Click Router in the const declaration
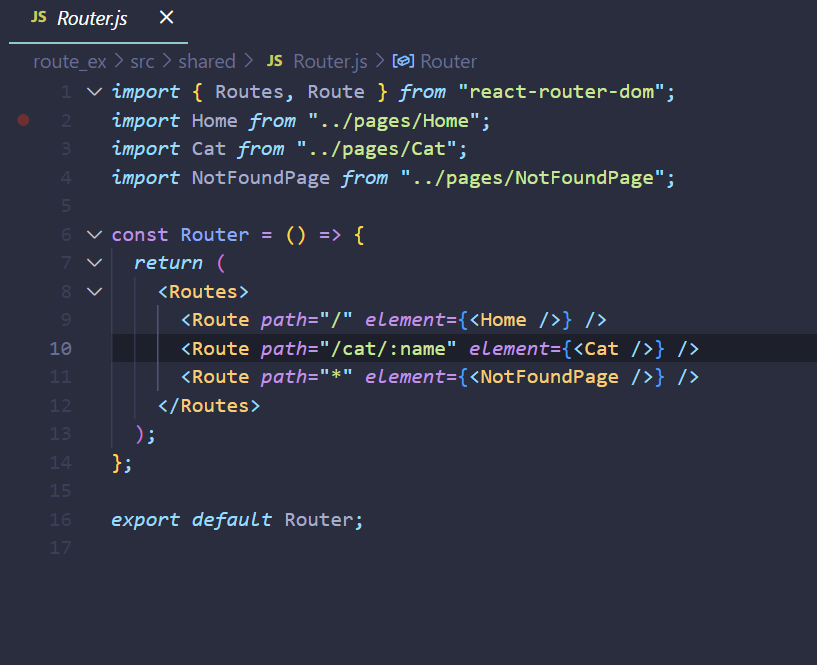Screen dimensions: 817x665 tap(215, 235)
